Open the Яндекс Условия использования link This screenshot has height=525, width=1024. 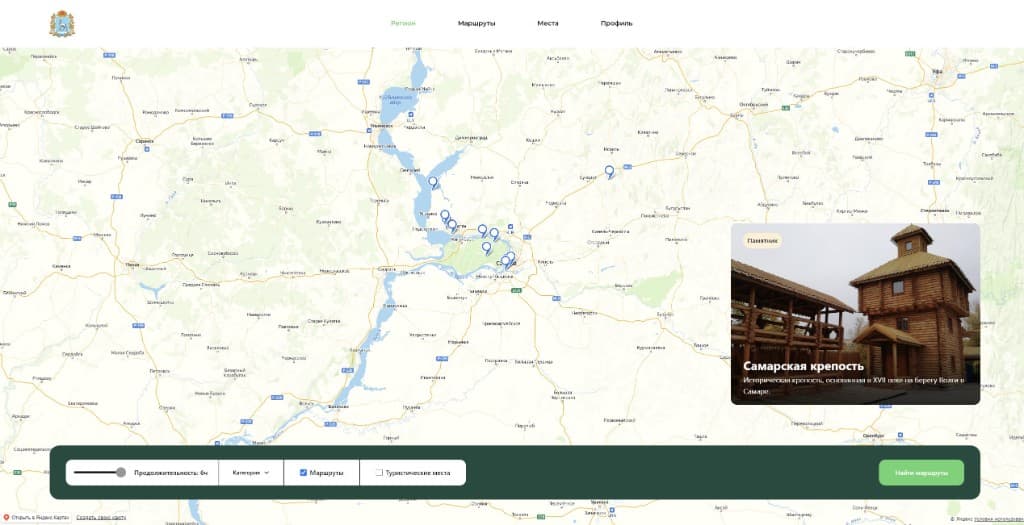click(x=998, y=520)
